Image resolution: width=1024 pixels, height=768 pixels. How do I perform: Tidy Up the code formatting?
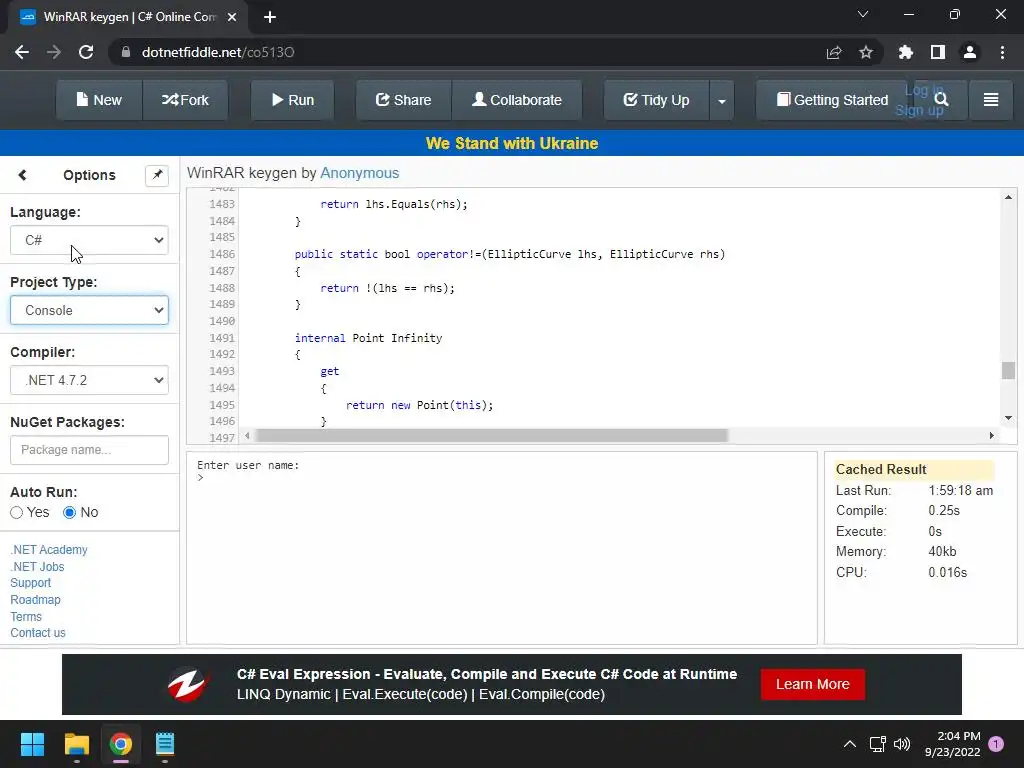coord(656,100)
